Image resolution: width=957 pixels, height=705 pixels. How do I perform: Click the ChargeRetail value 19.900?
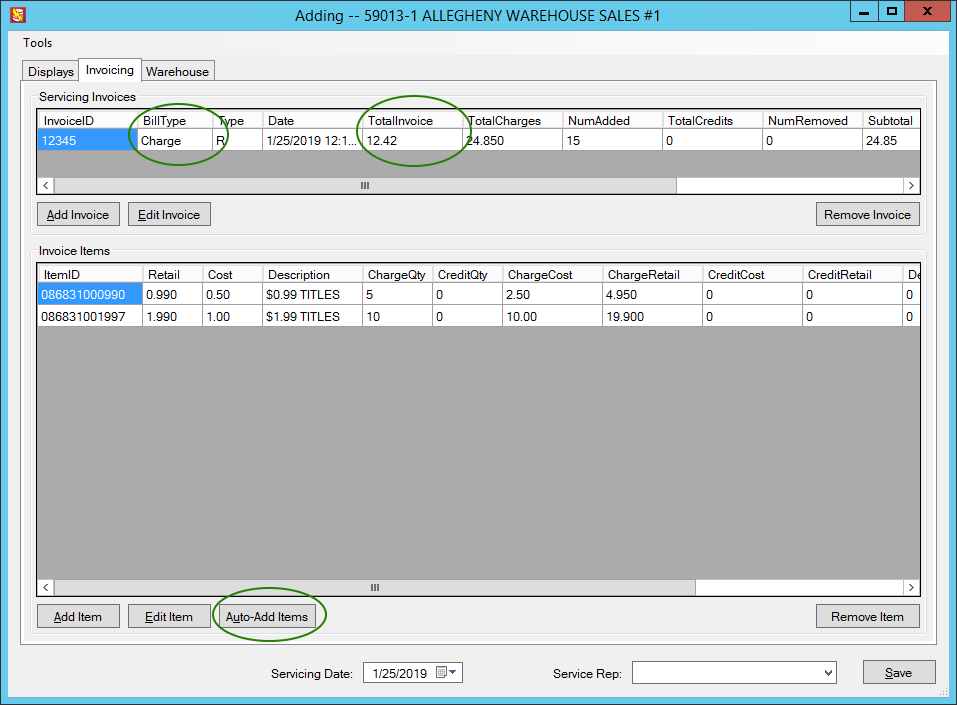(x=652, y=316)
